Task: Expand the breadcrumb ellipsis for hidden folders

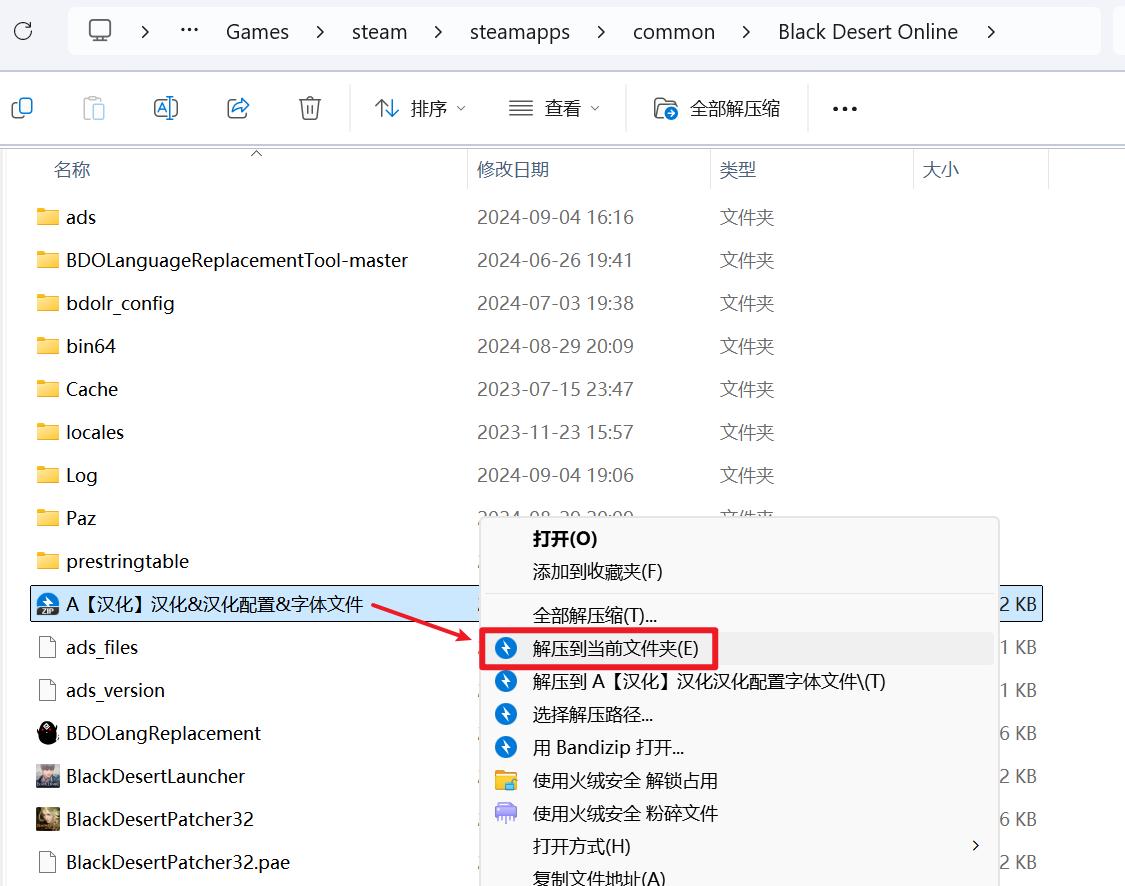Action: 189,31
